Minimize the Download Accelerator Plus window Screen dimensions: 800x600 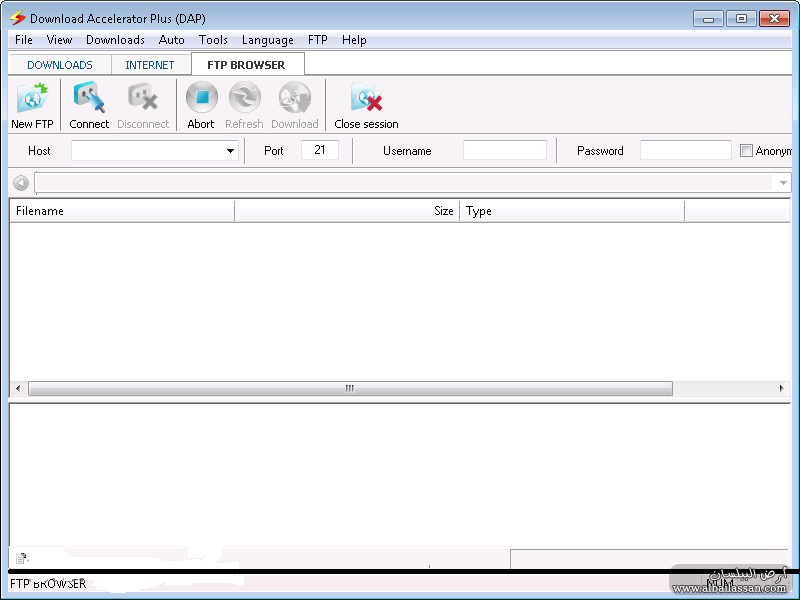(708, 19)
